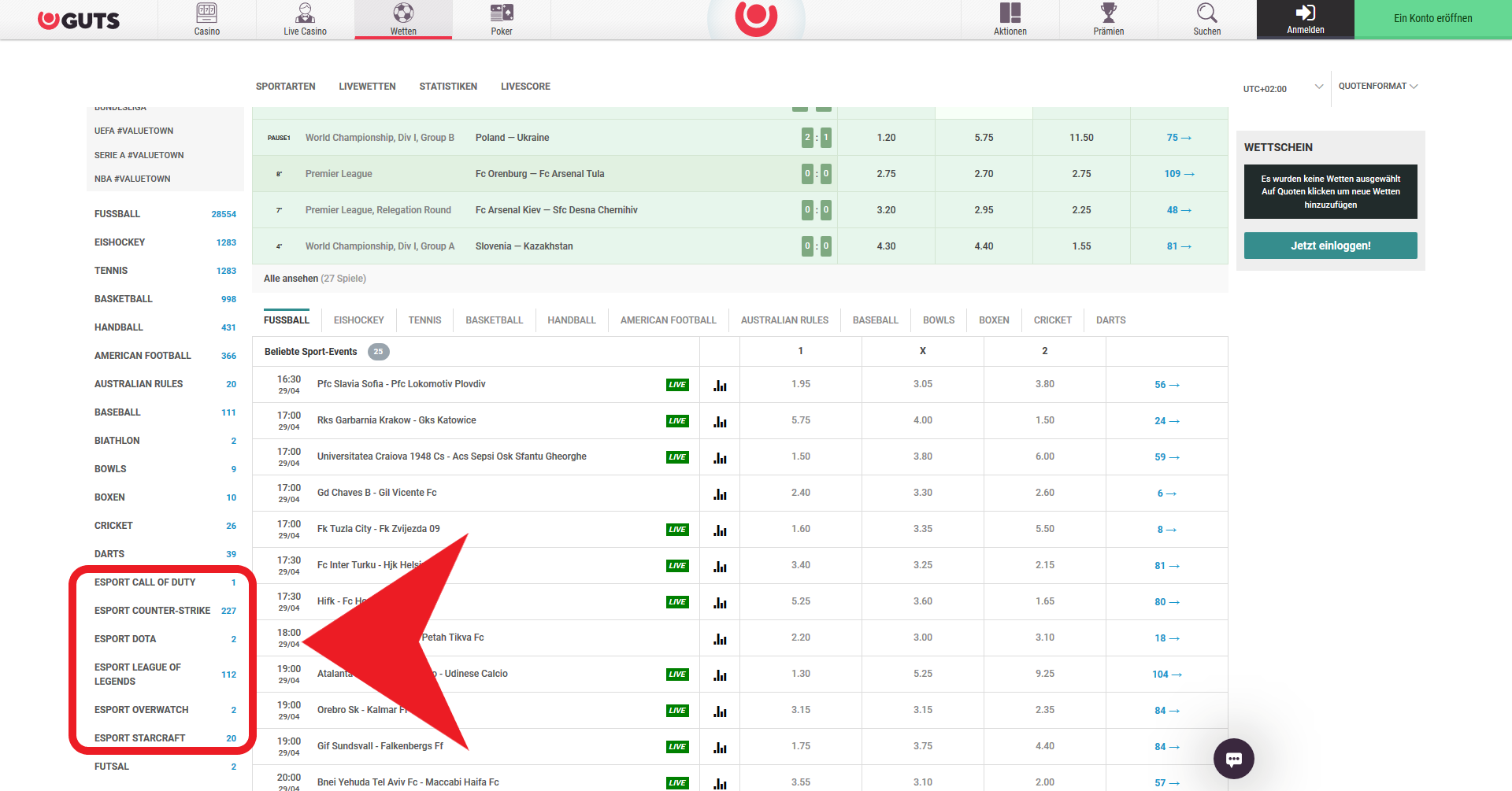The image size is (1512, 791).
Task: Click Ein Konto eröffnen button
Action: pyautogui.click(x=1433, y=19)
